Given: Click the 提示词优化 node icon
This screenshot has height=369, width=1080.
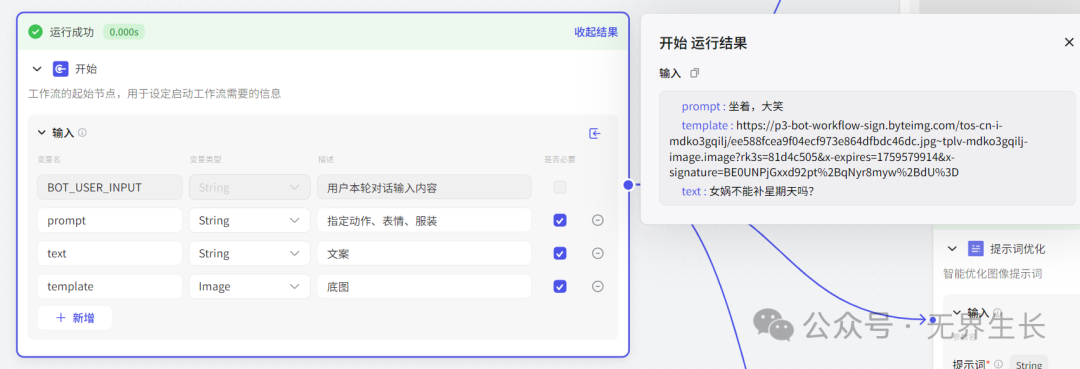Looking at the screenshot, I should pos(975,249).
